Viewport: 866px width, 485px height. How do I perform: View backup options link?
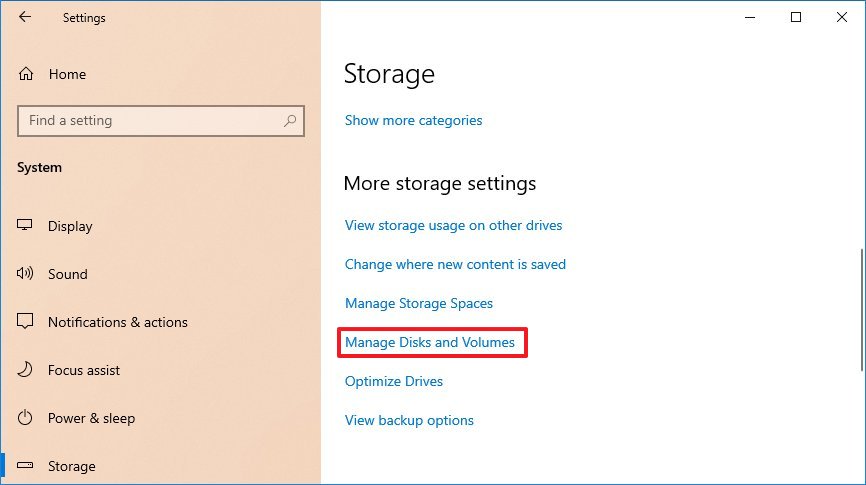tap(409, 420)
